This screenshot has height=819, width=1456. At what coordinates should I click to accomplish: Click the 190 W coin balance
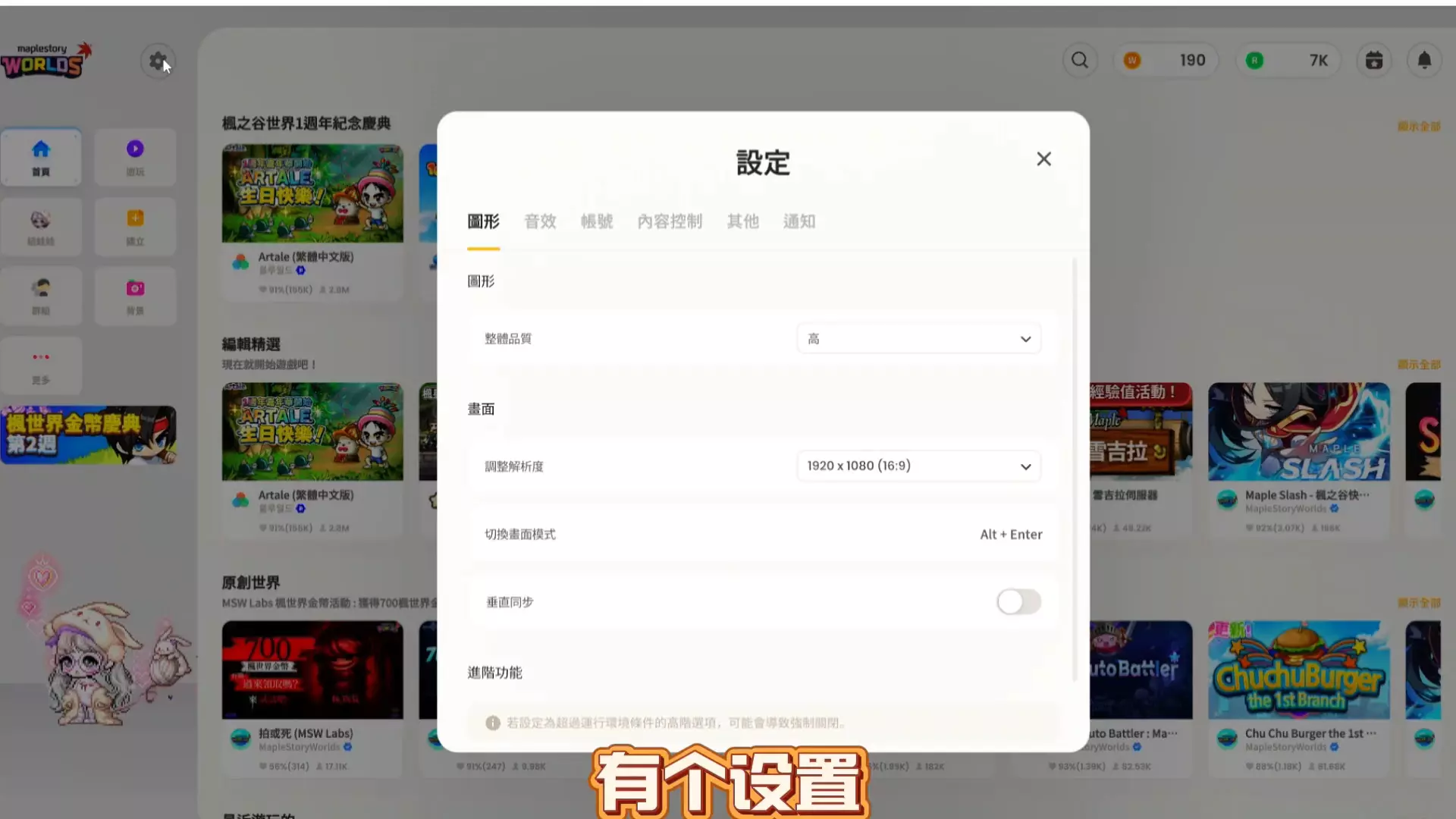click(x=1166, y=60)
